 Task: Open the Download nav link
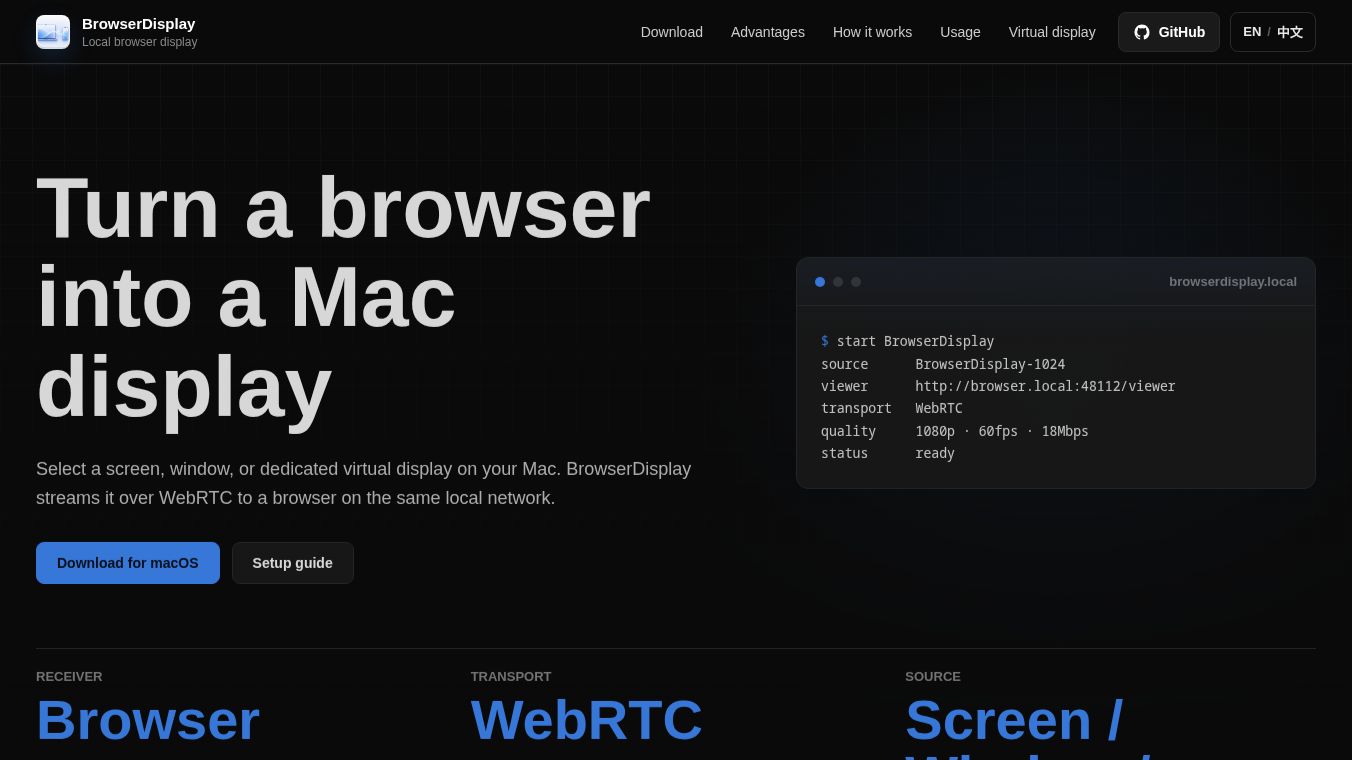[x=672, y=32]
